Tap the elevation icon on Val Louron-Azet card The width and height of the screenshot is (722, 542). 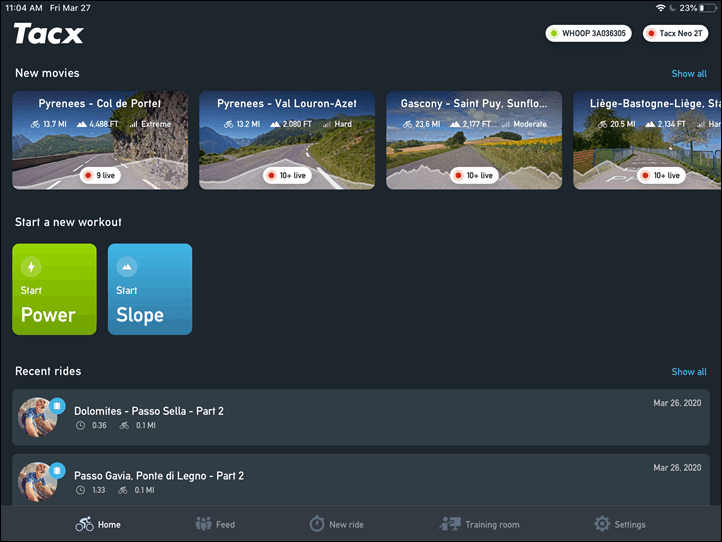[275, 124]
